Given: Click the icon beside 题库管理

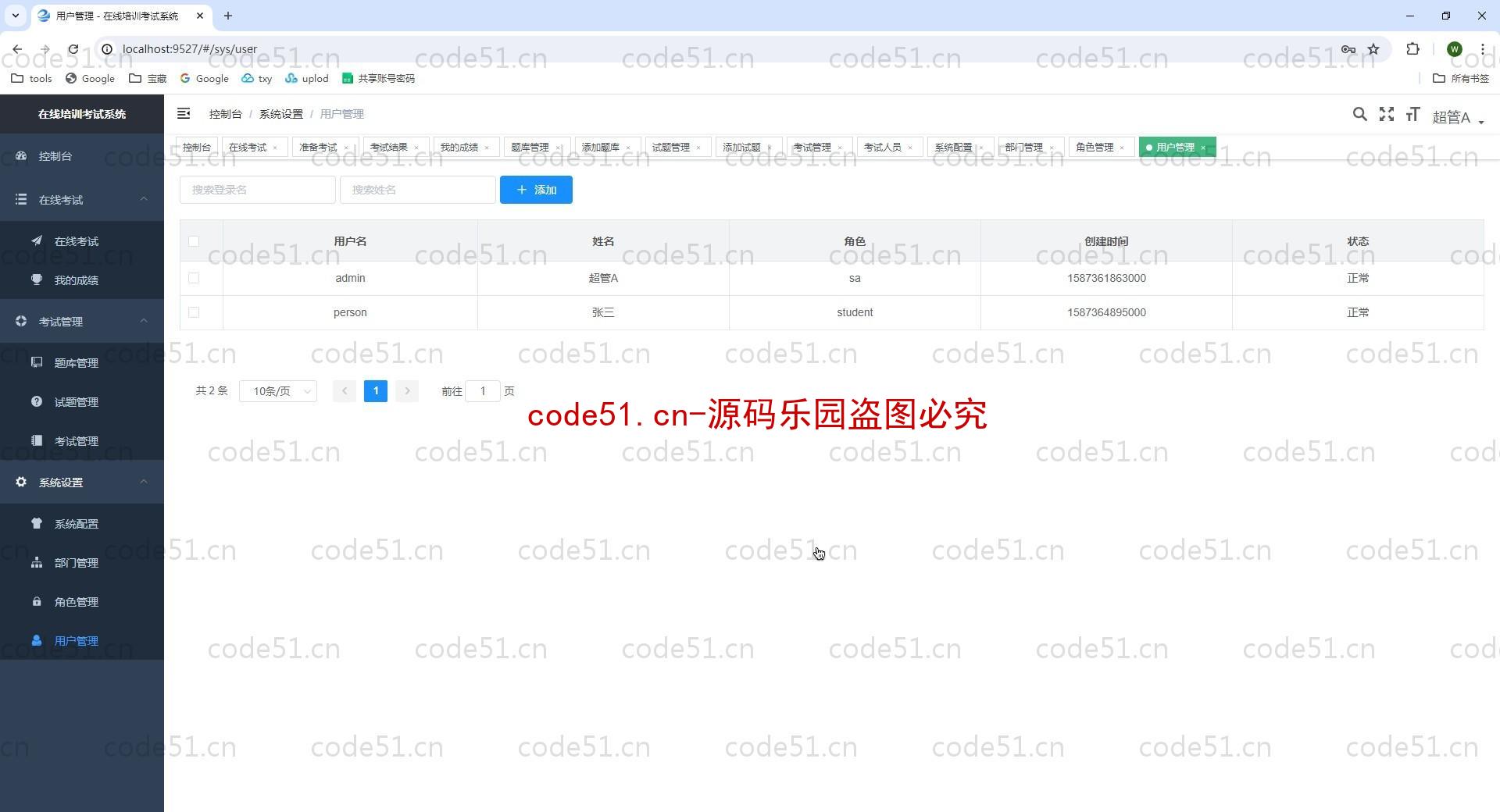Looking at the screenshot, I should point(37,362).
